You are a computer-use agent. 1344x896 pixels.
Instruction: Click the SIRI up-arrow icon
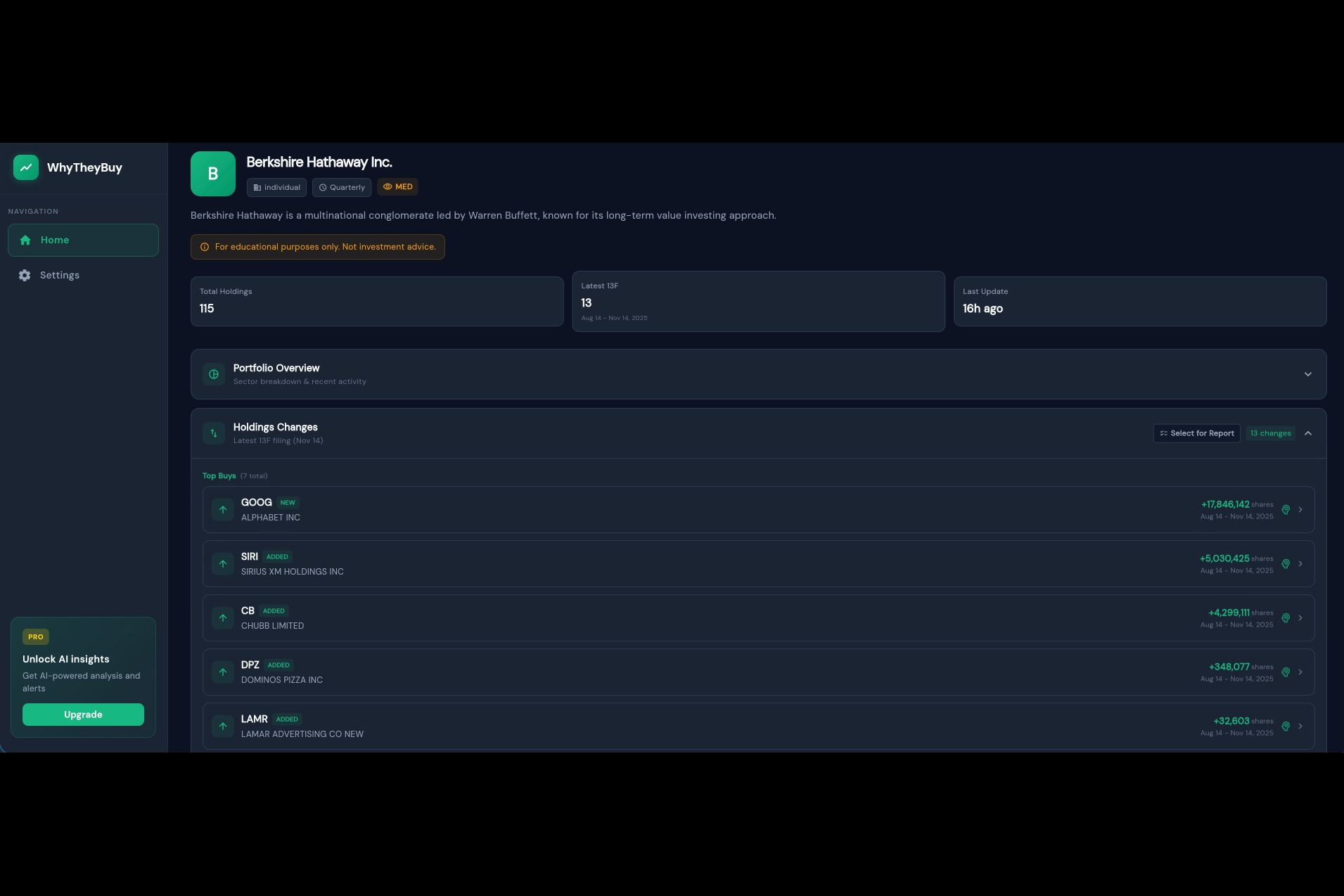(223, 564)
